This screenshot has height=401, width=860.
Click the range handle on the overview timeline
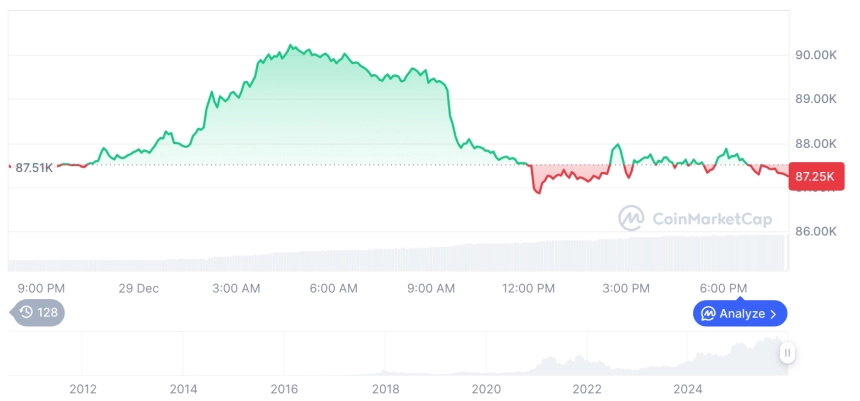click(x=788, y=352)
